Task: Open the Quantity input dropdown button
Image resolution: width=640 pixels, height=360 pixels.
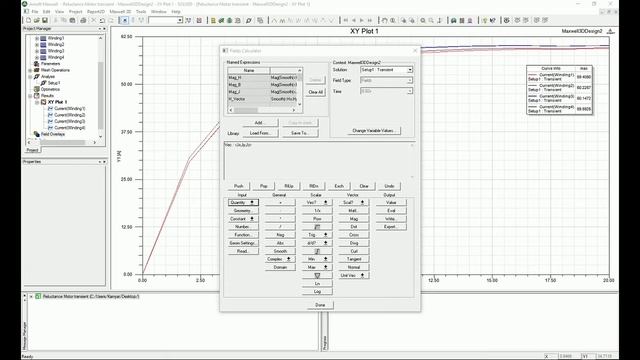Action: click(243, 202)
